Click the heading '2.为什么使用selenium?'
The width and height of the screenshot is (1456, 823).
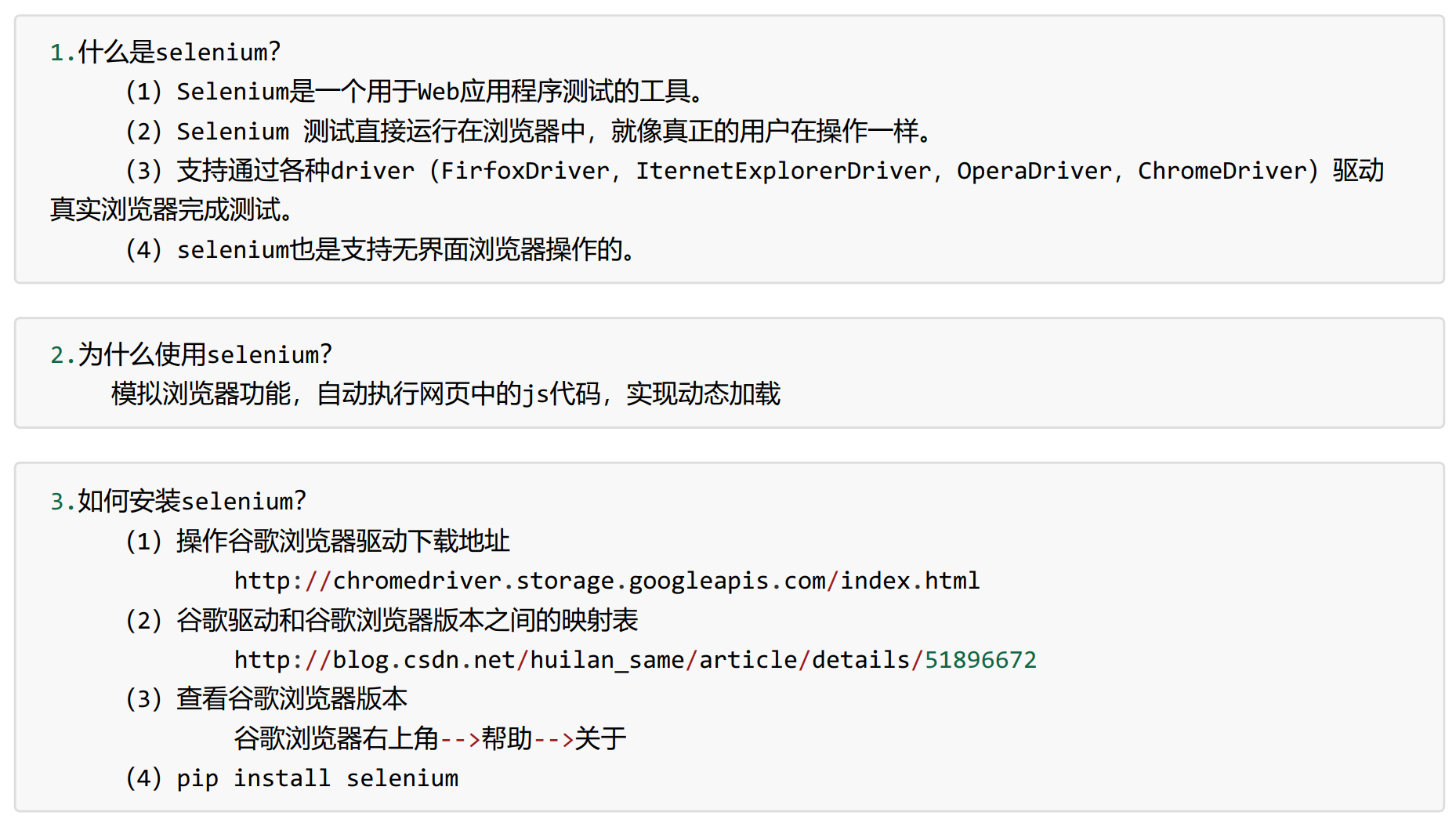click(x=190, y=355)
